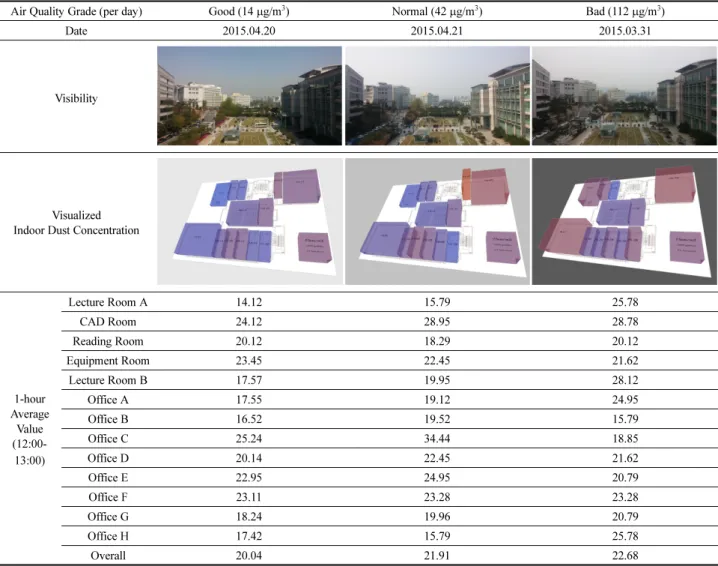The image size is (718, 566).
Task: Click the 'Date' row label
Action: point(76,31)
